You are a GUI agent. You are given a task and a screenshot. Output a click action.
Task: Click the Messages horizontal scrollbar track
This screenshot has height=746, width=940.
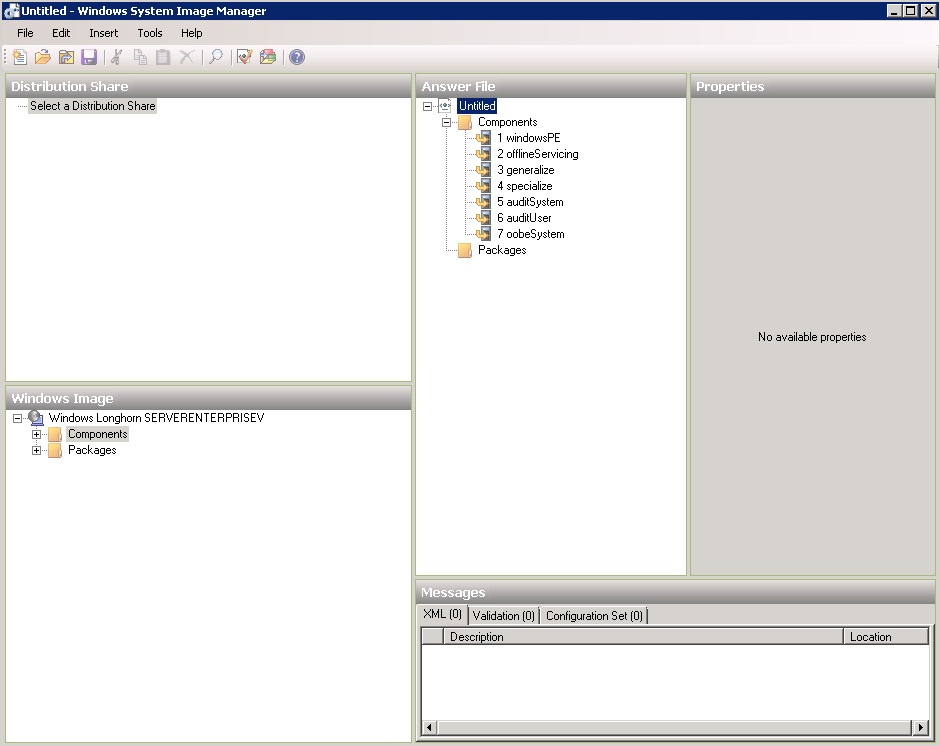pyautogui.click(x=674, y=728)
